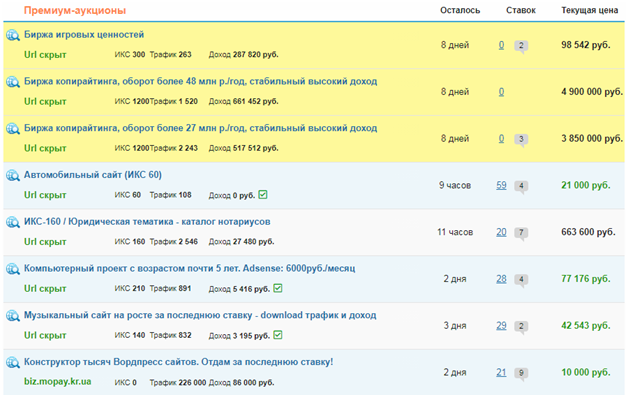
Task: Click the verified income checkmark for Музыкальный сайт
Action: [278, 335]
